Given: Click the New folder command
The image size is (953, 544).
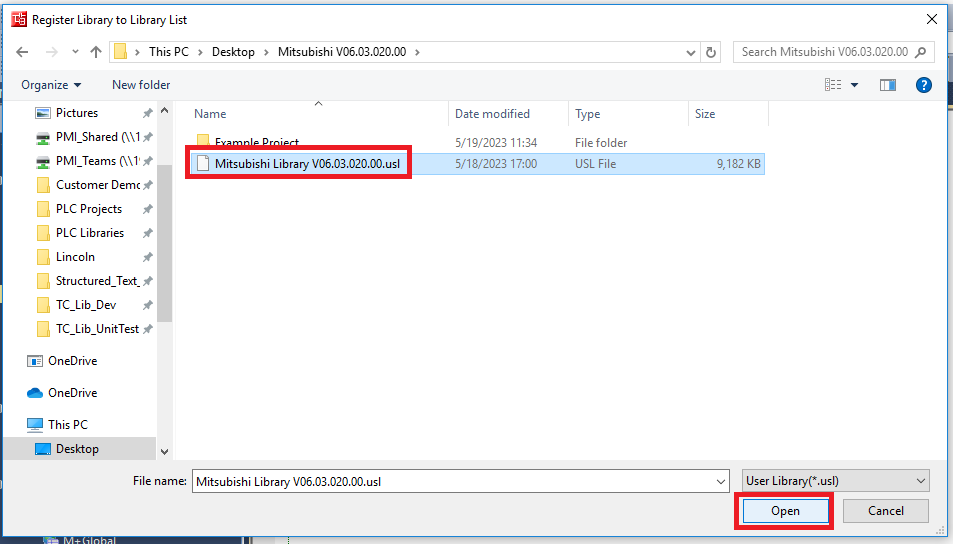Looking at the screenshot, I should point(141,85).
